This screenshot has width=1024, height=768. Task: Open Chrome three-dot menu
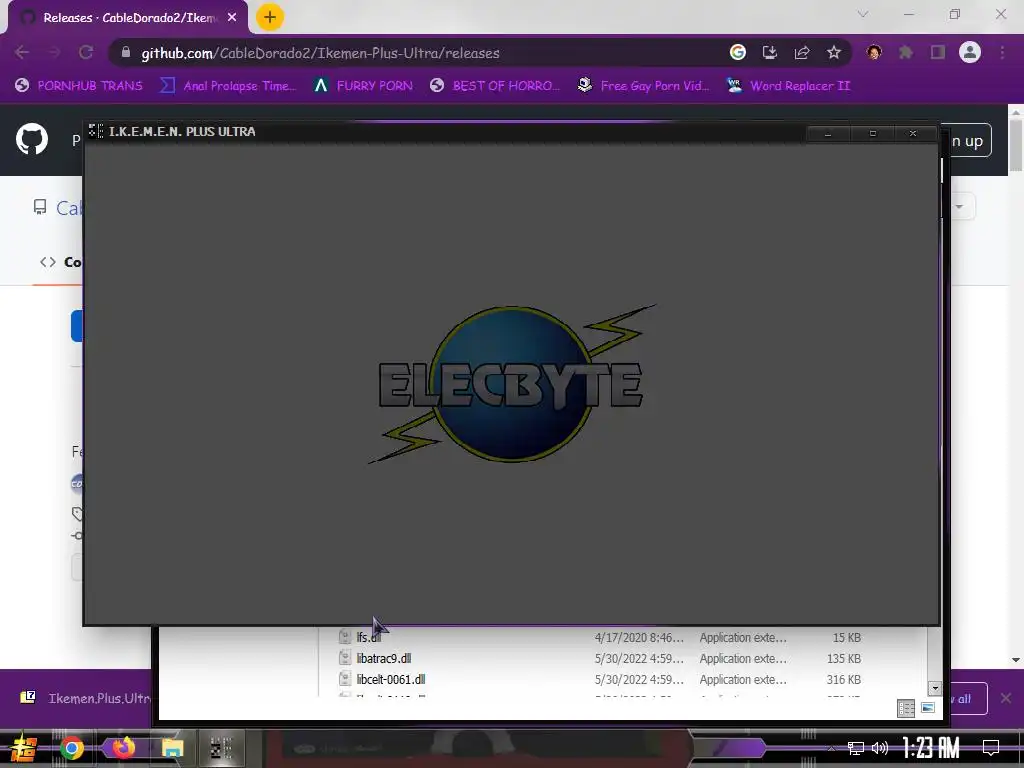(1002, 52)
